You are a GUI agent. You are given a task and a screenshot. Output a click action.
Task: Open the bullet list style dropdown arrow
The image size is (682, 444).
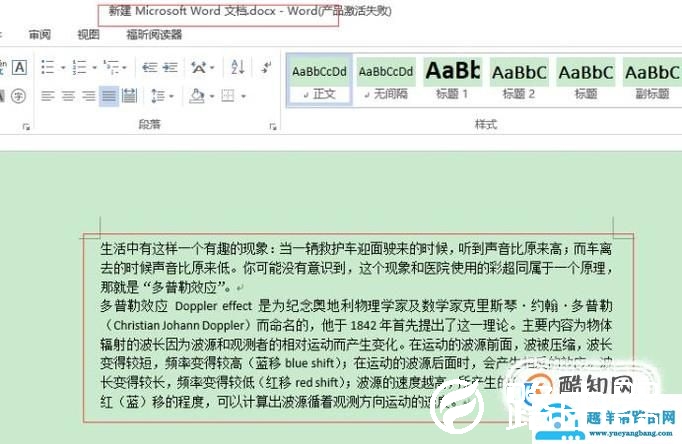63,67
